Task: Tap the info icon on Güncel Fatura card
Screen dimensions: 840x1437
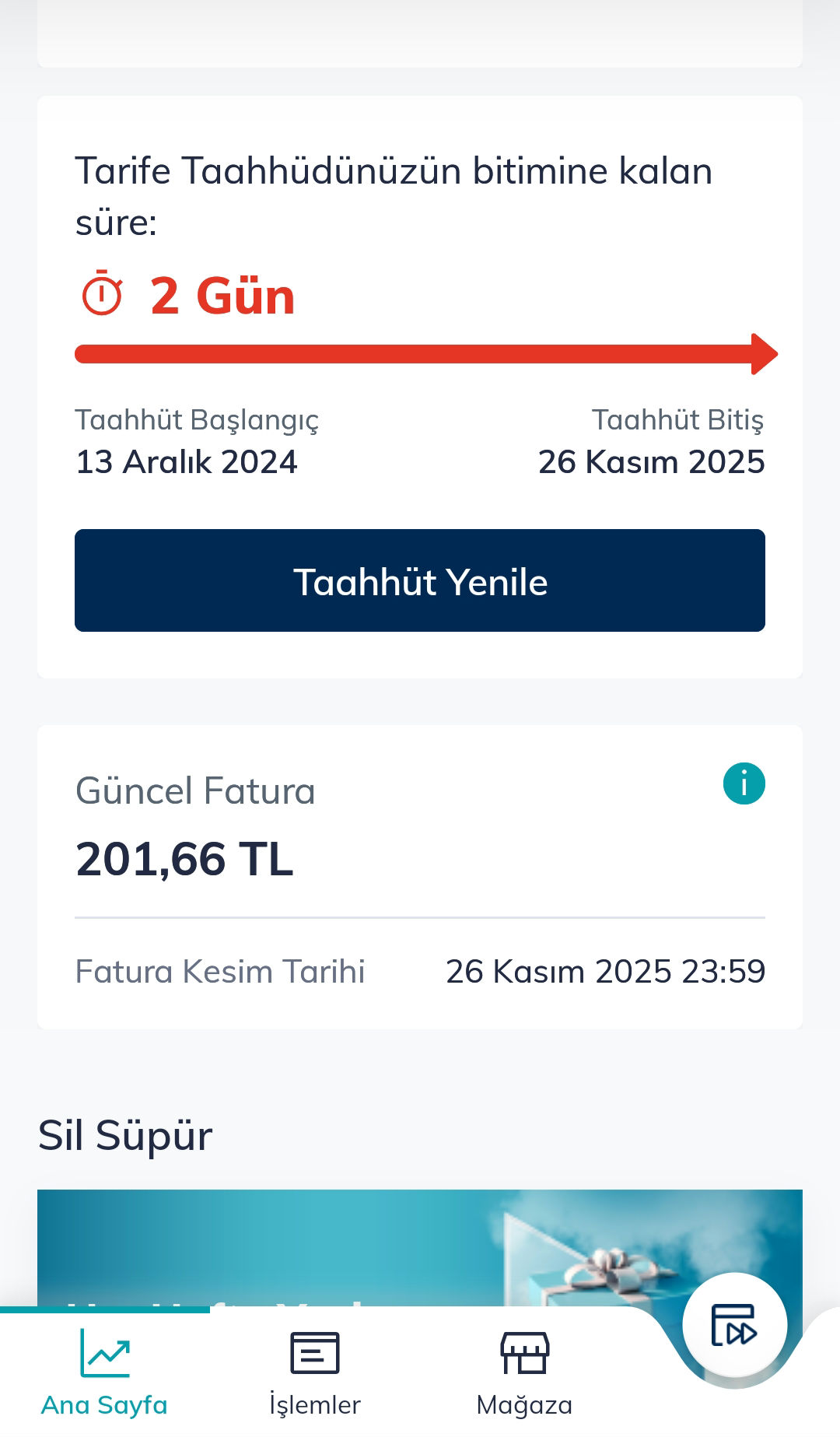Action: click(744, 783)
